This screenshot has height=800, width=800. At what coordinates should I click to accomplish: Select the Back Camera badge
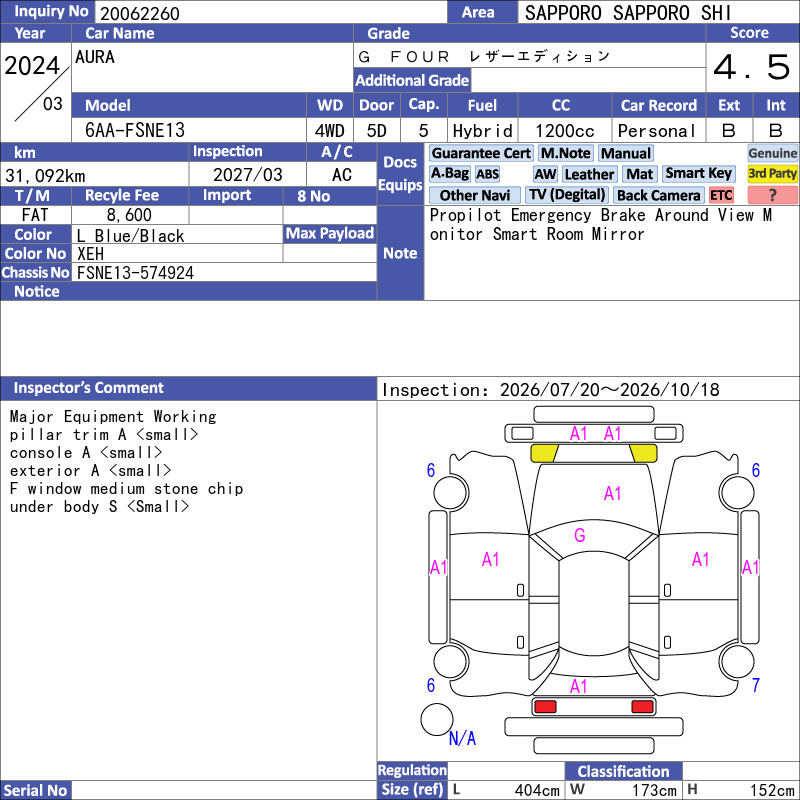click(658, 195)
